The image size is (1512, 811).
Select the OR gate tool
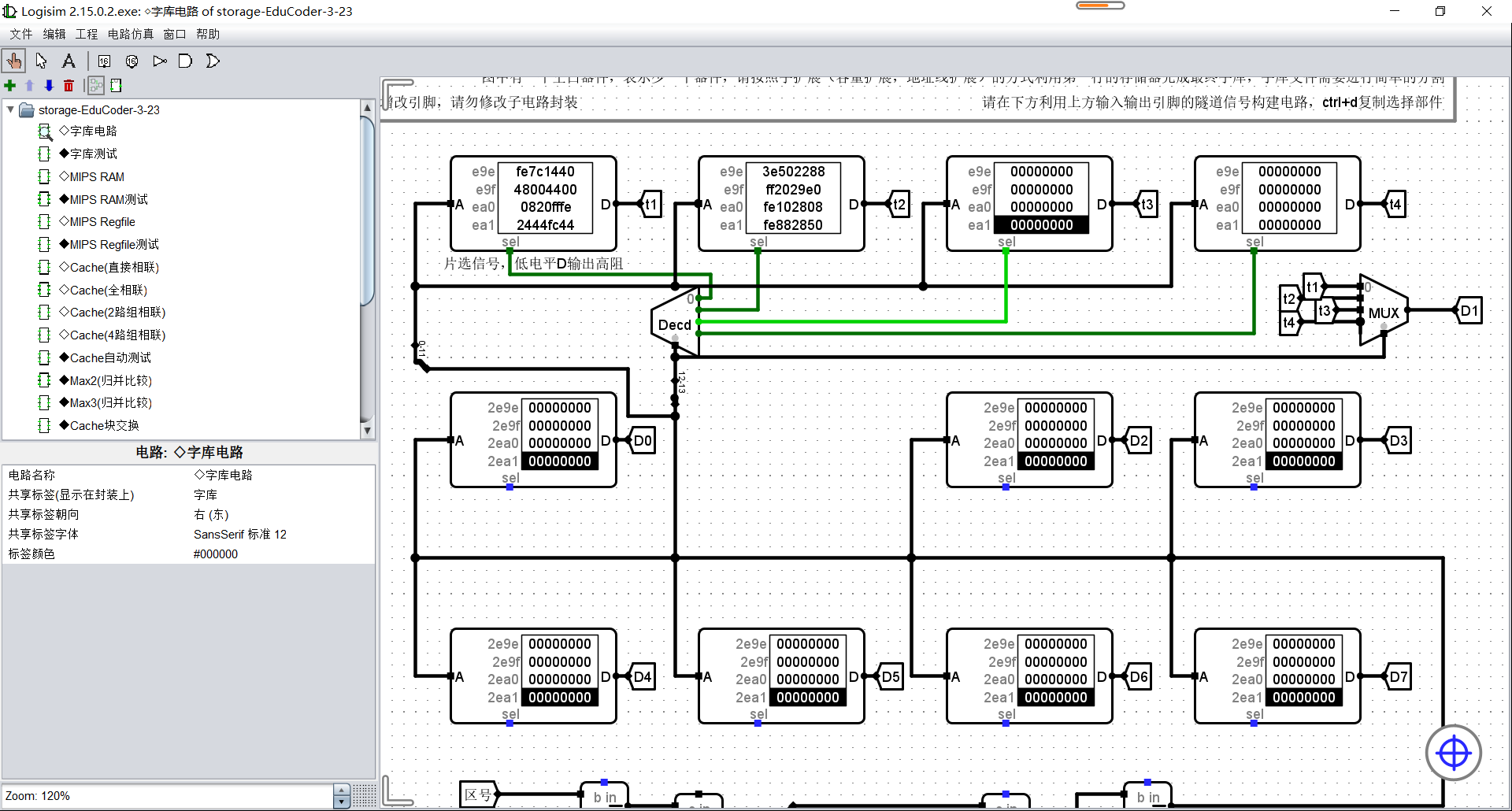click(212, 61)
